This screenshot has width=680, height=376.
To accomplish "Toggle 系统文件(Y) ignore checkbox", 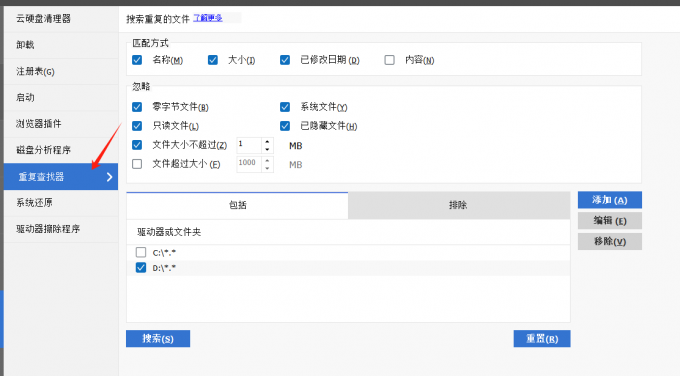I will [x=285, y=107].
